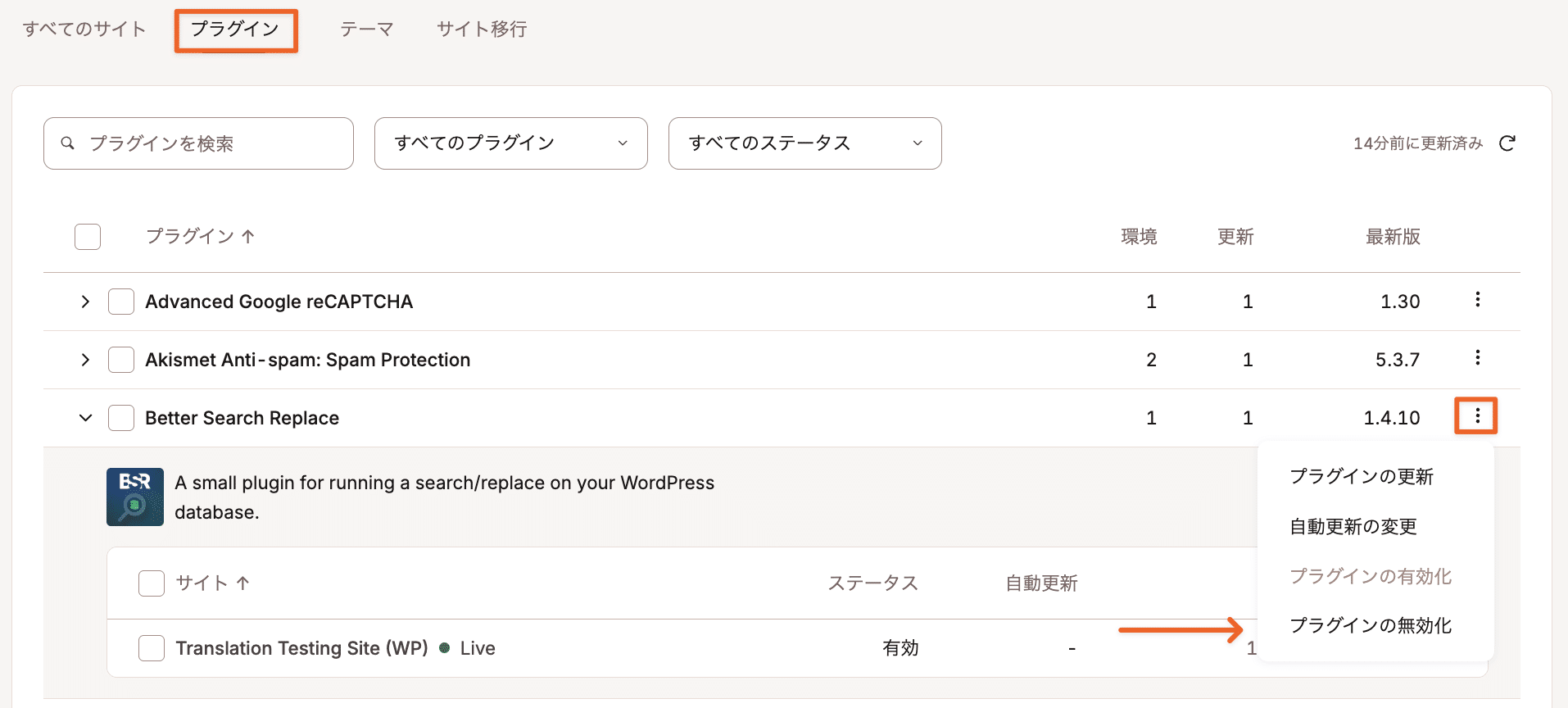Select the Translation Testing Site checkbox

152,648
